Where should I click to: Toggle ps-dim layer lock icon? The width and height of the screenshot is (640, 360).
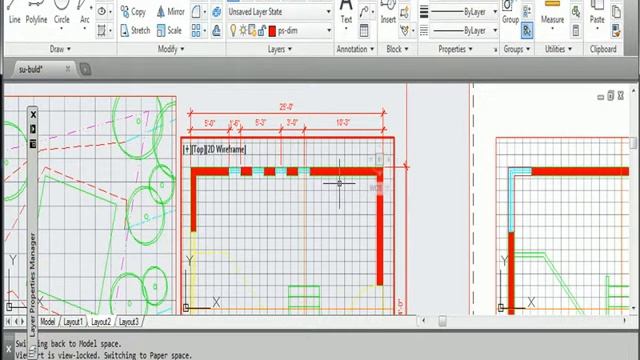(x=262, y=30)
